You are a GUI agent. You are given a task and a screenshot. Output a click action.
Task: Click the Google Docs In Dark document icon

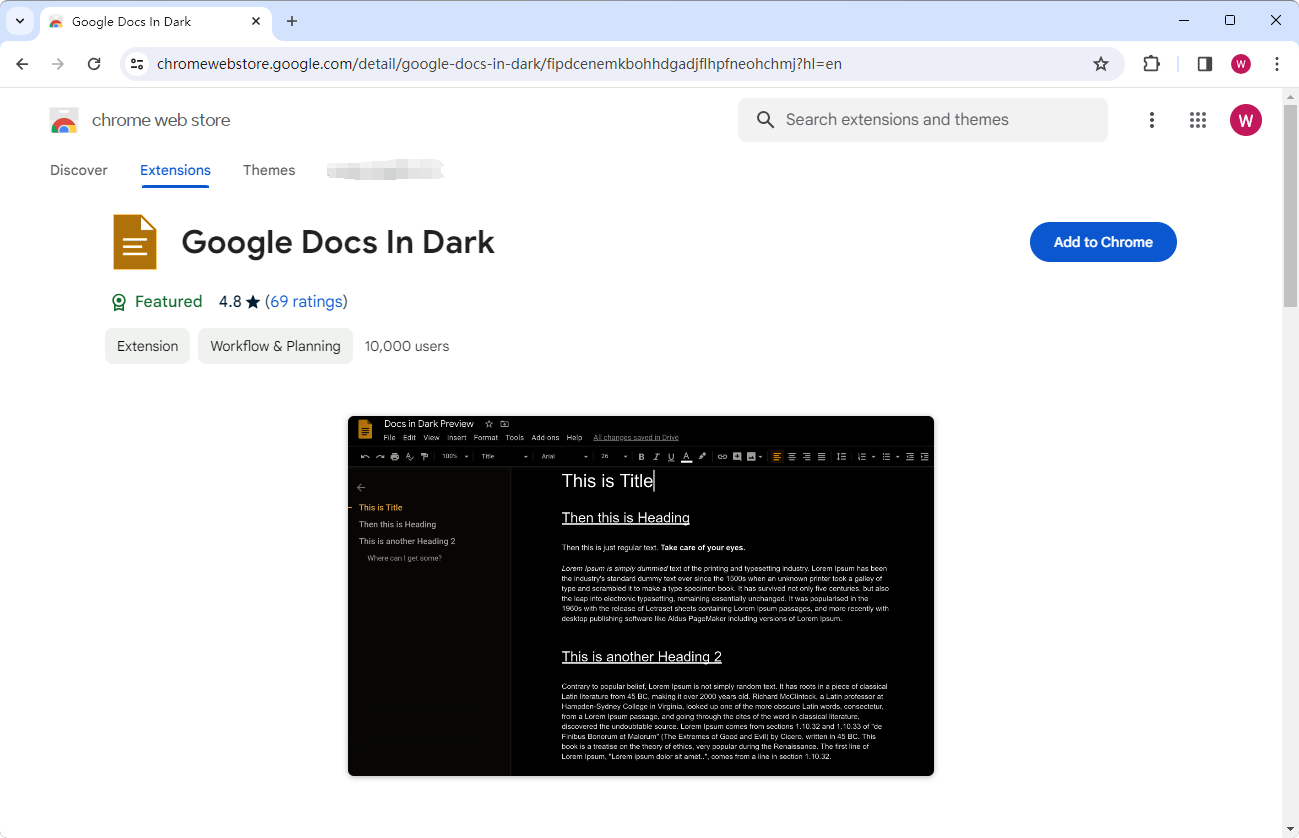click(x=135, y=241)
